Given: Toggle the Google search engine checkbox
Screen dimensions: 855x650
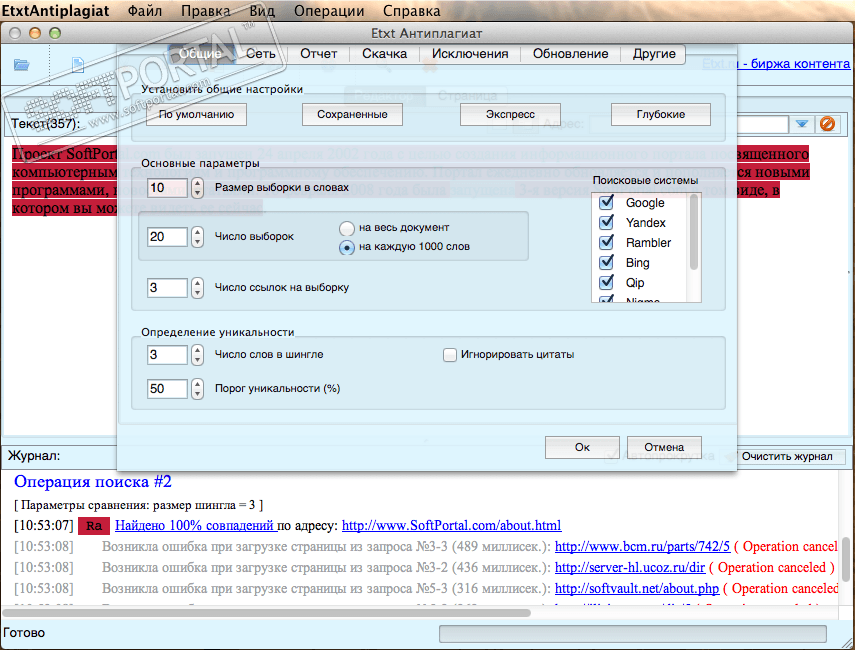Looking at the screenshot, I should pyautogui.click(x=606, y=202).
